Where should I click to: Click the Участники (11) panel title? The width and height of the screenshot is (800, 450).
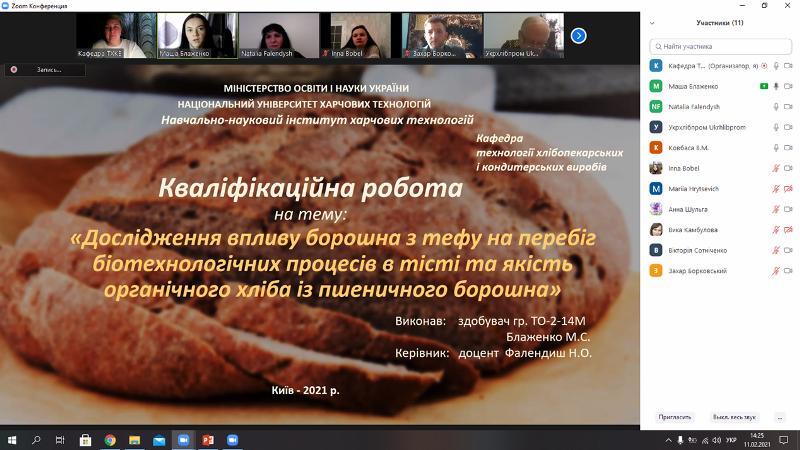[x=719, y=23]
